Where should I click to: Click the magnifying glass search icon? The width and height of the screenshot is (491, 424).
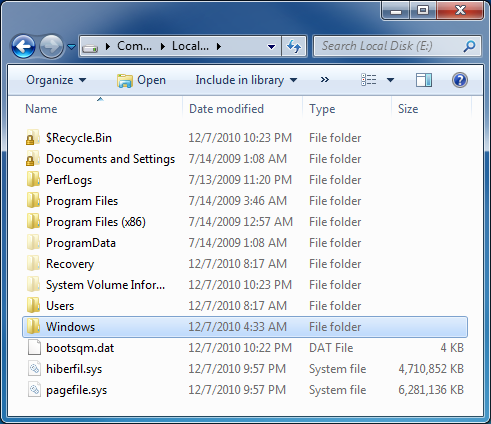pos(470,46)
